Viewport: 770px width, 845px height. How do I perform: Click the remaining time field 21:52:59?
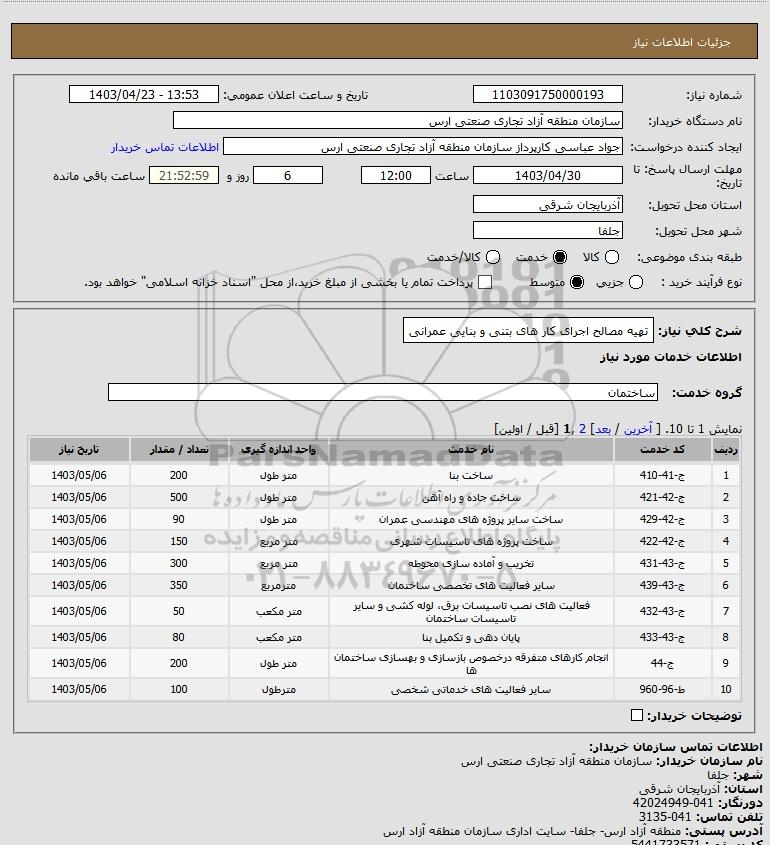[184, 175]
